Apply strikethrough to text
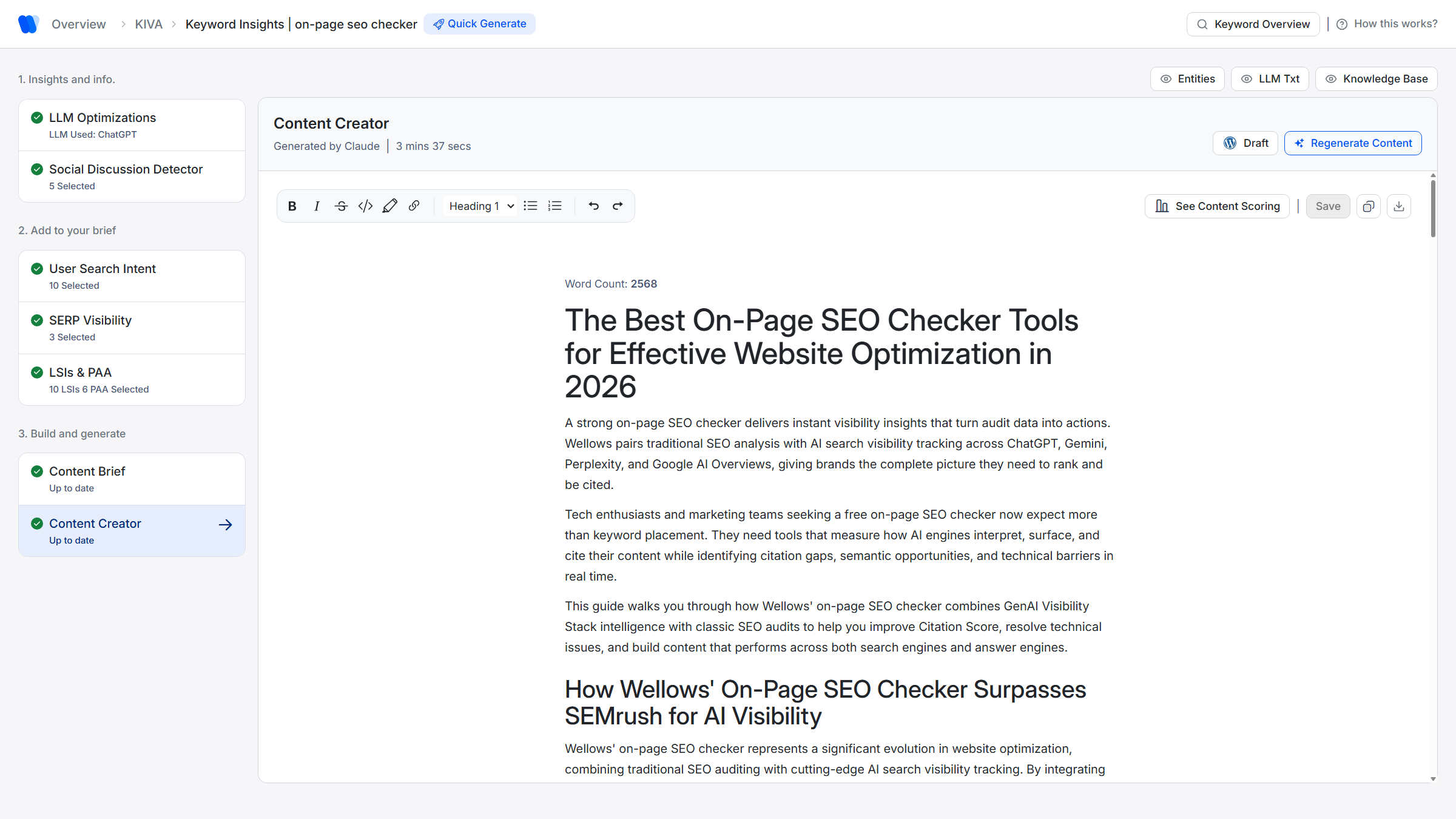This screenshot has width=1456, height=819. tap(340, 206)
